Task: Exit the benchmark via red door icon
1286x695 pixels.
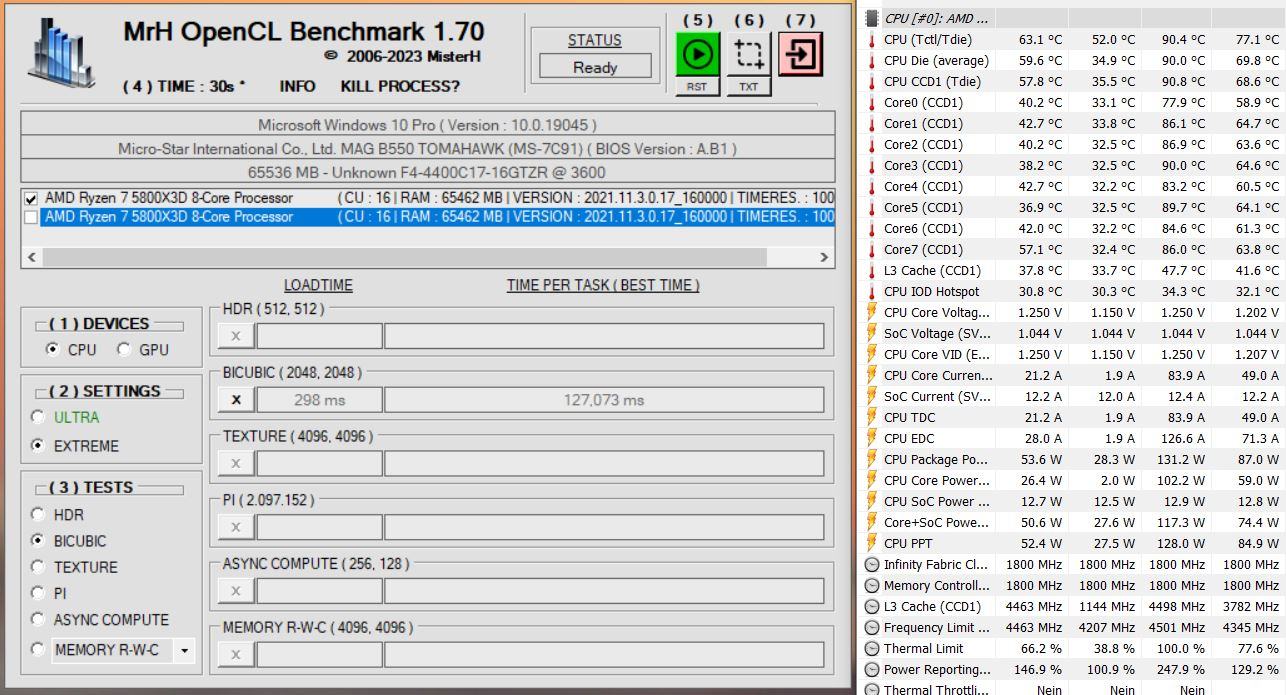Action: click(x=800, y=54)
